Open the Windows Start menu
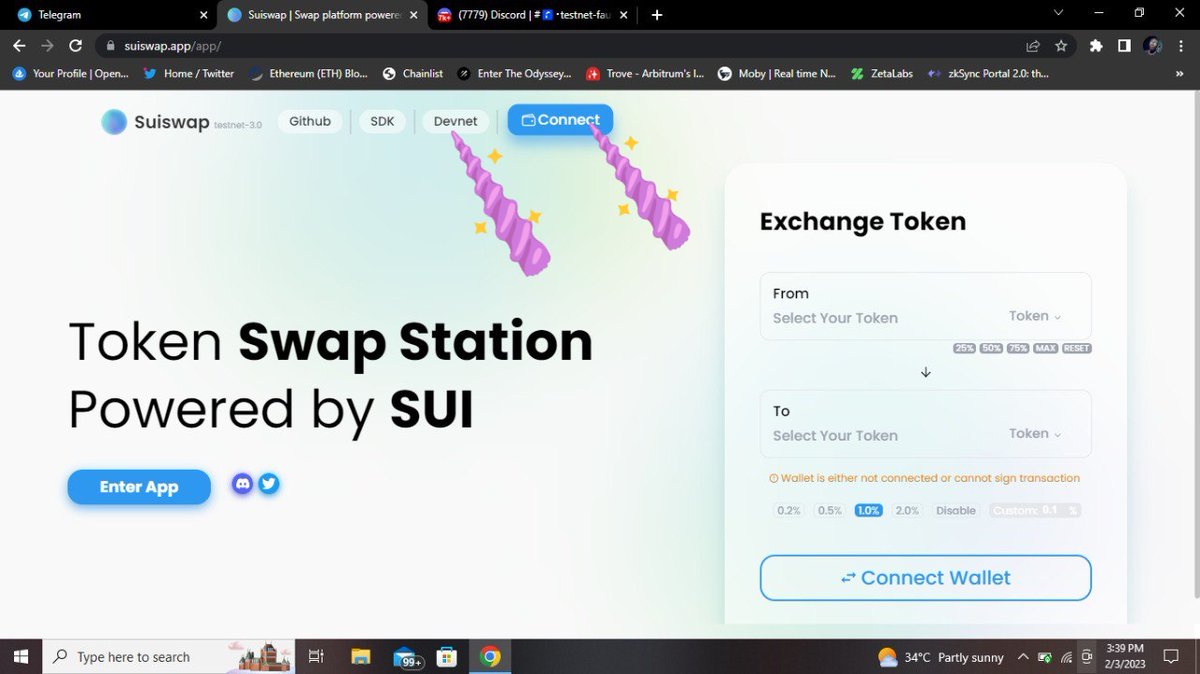The image size is (1200, 674). click(20, 657)
